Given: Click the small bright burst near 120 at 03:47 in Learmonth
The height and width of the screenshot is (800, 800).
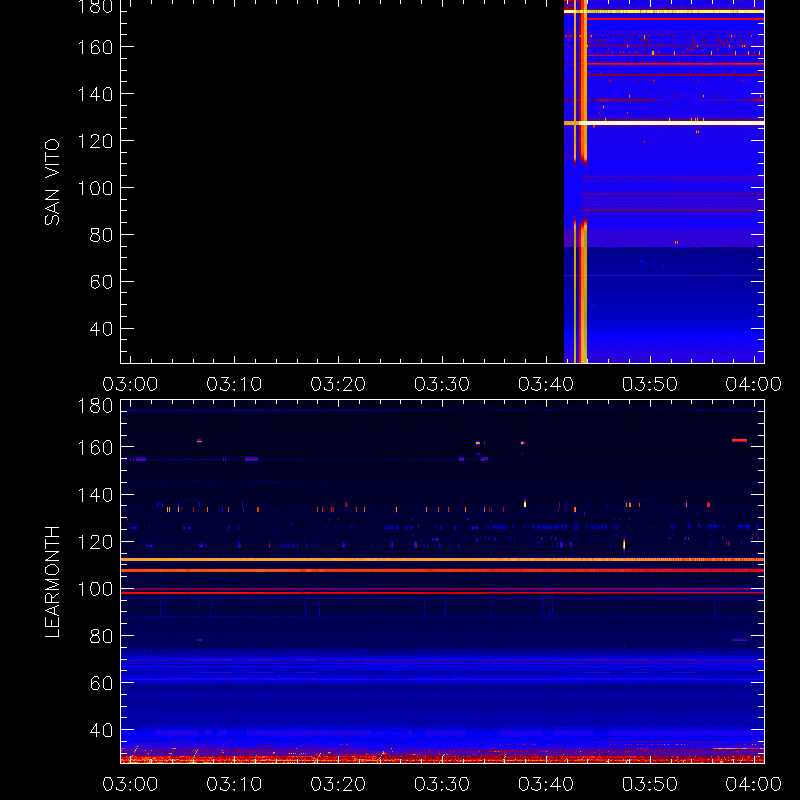Looking at the screenshot, I should click(x=624, y=544).
